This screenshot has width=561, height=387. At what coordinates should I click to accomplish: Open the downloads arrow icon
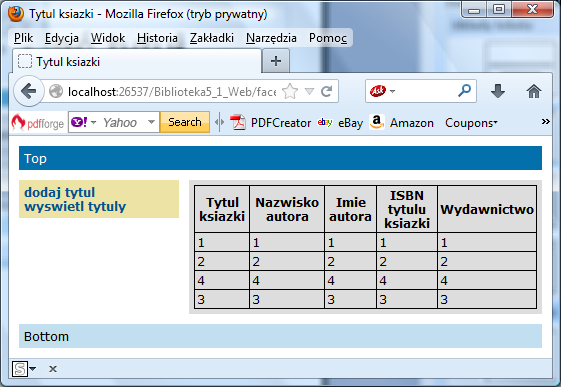[498, 91]
